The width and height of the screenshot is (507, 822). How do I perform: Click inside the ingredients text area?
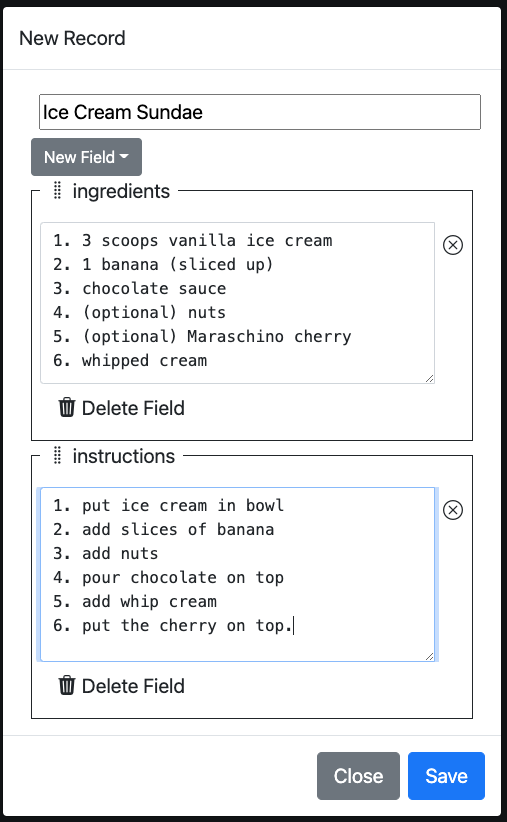[238, 302]
